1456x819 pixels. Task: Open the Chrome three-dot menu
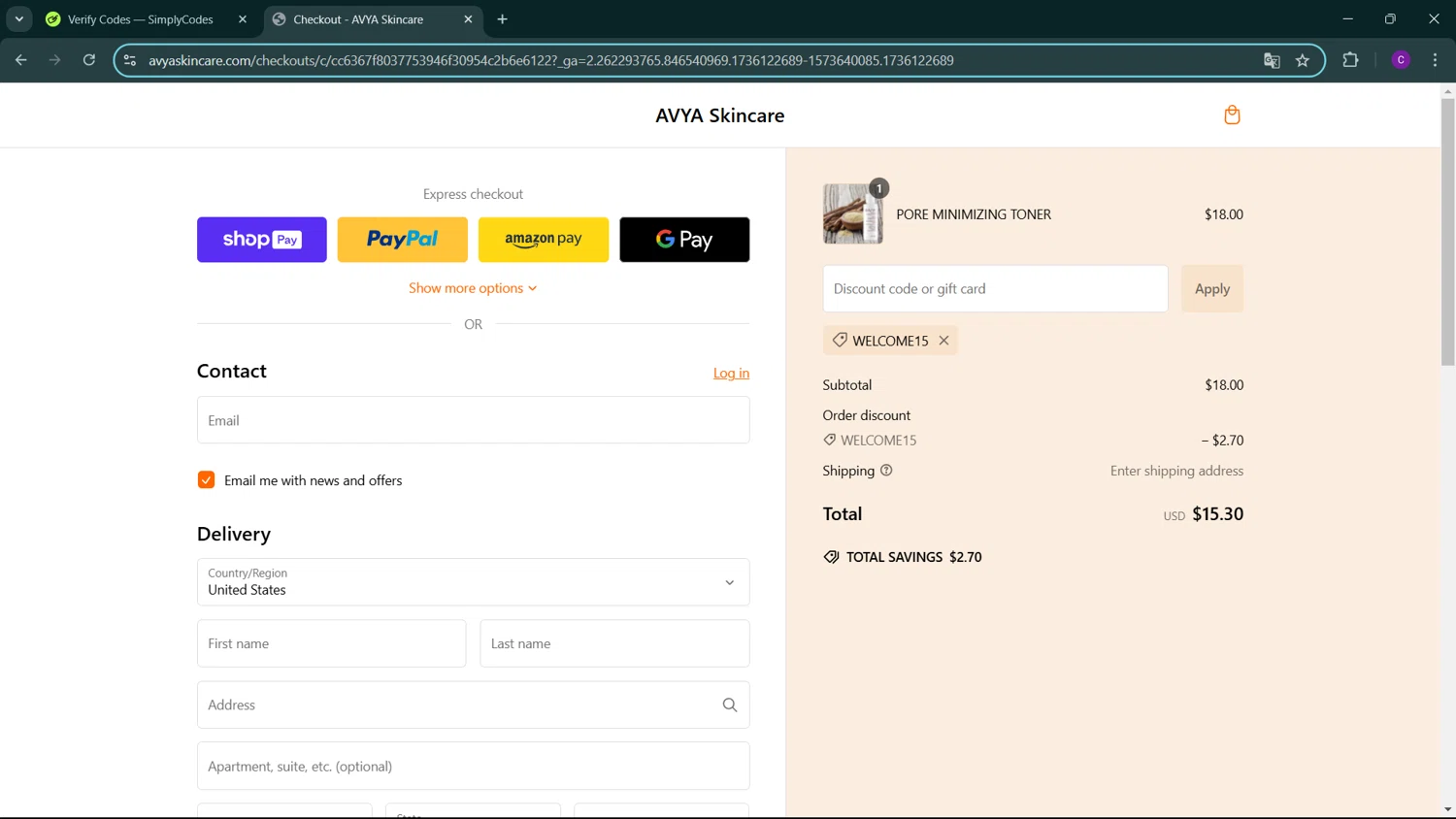[1435, 60]
